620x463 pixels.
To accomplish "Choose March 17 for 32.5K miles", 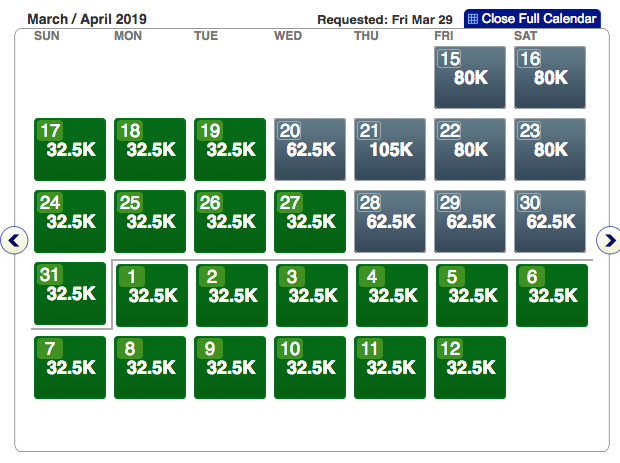I will click(x=70, y=149).
